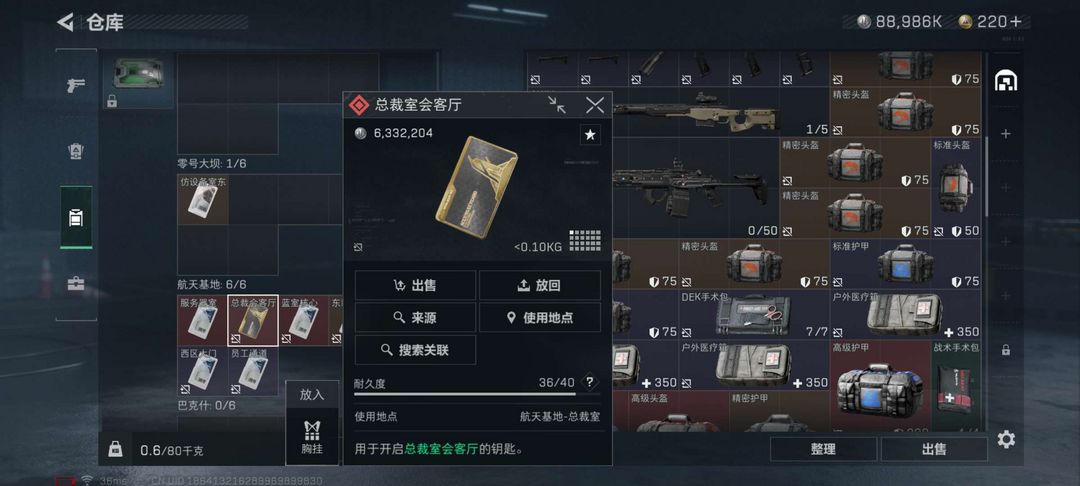This screenshot has width=1080, height=486.
Task: Click the 放回 button
Action: pos(539,285)
